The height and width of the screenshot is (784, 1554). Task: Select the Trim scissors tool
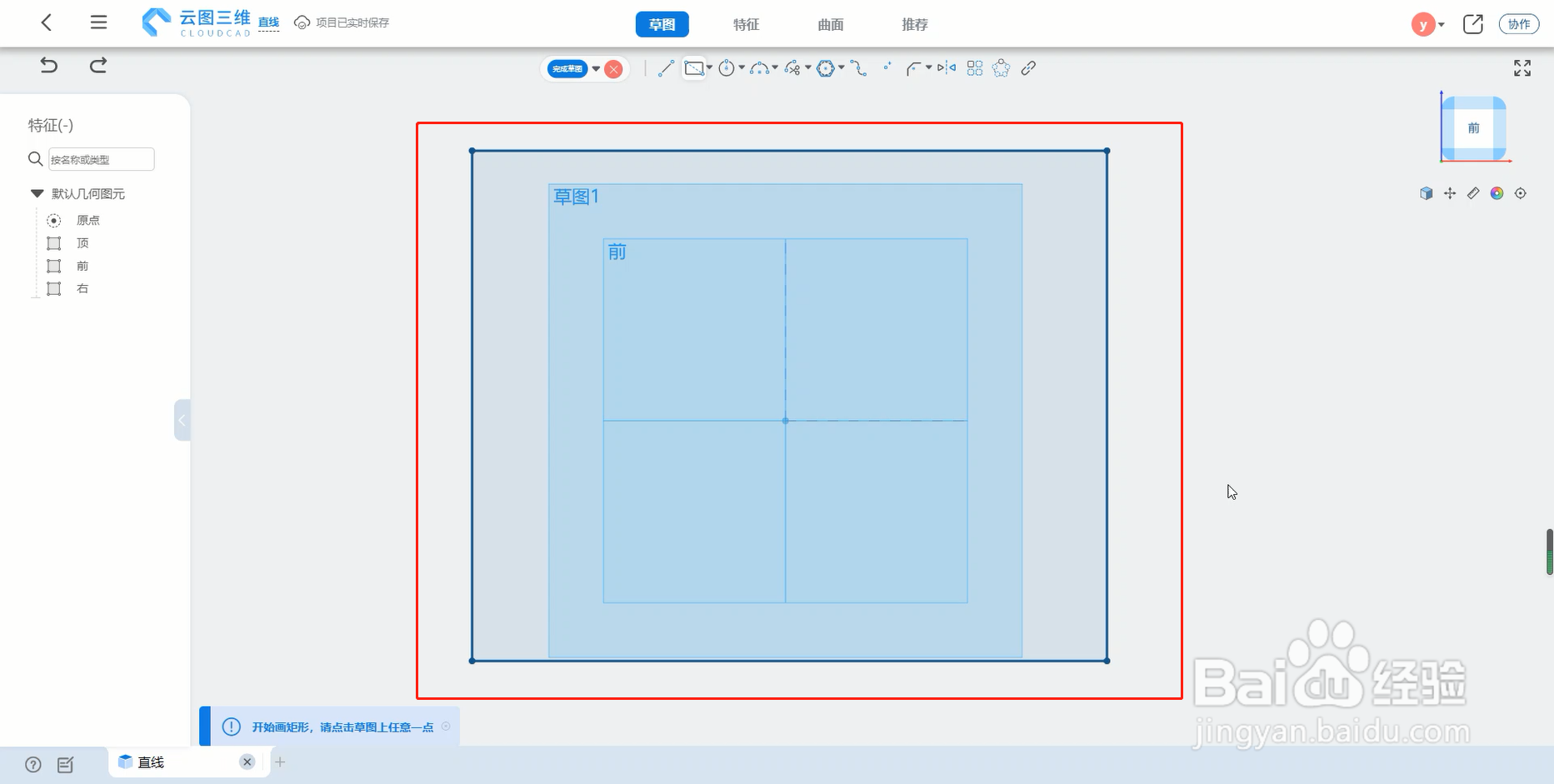coord(792,68)
